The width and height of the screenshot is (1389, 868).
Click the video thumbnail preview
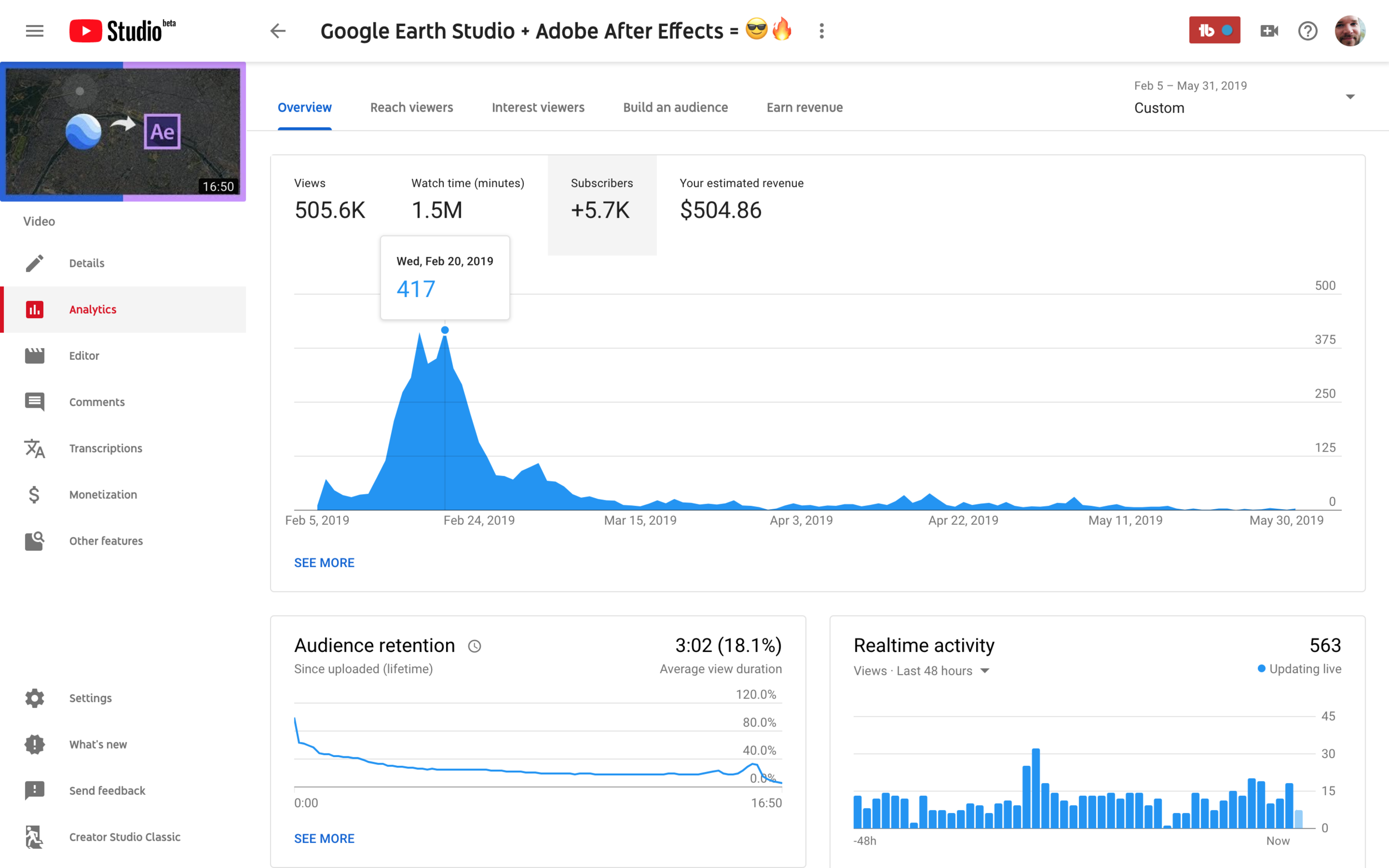click(x=123, y=132)
